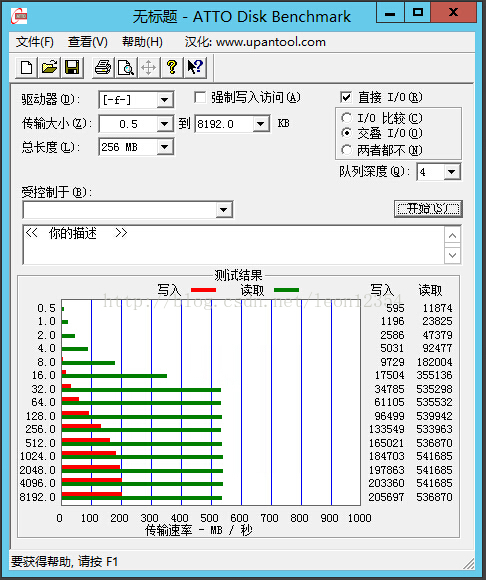Click read value 539942
This screenshot has width=486, height=580.
point(434,416)
